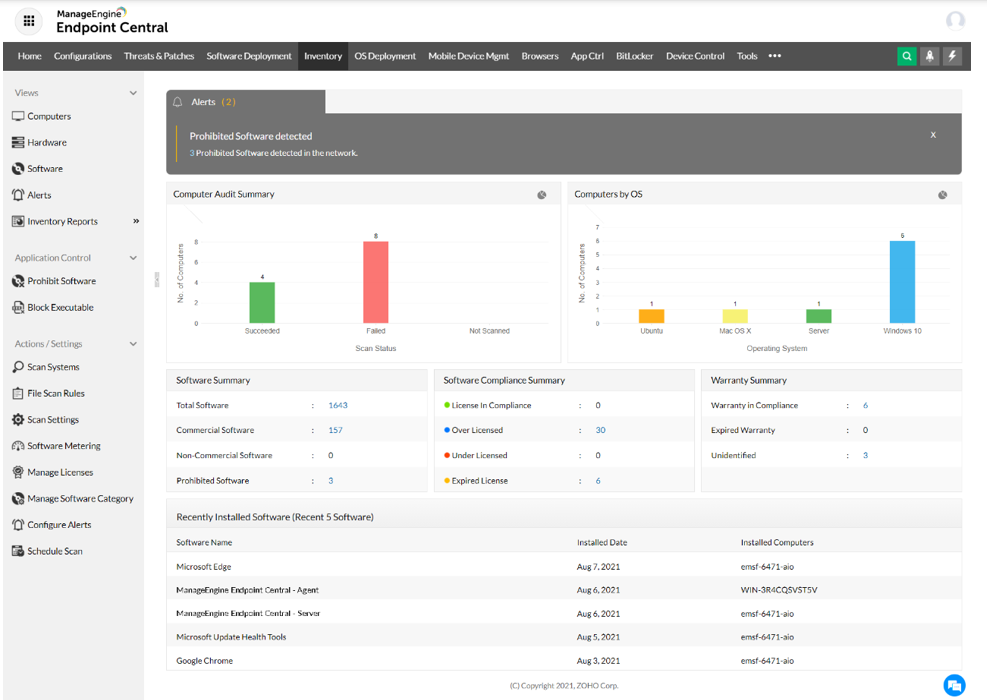Click the Hardware icon in sidebar
This screenshot has height=700, width=987.
pos(18,143)
